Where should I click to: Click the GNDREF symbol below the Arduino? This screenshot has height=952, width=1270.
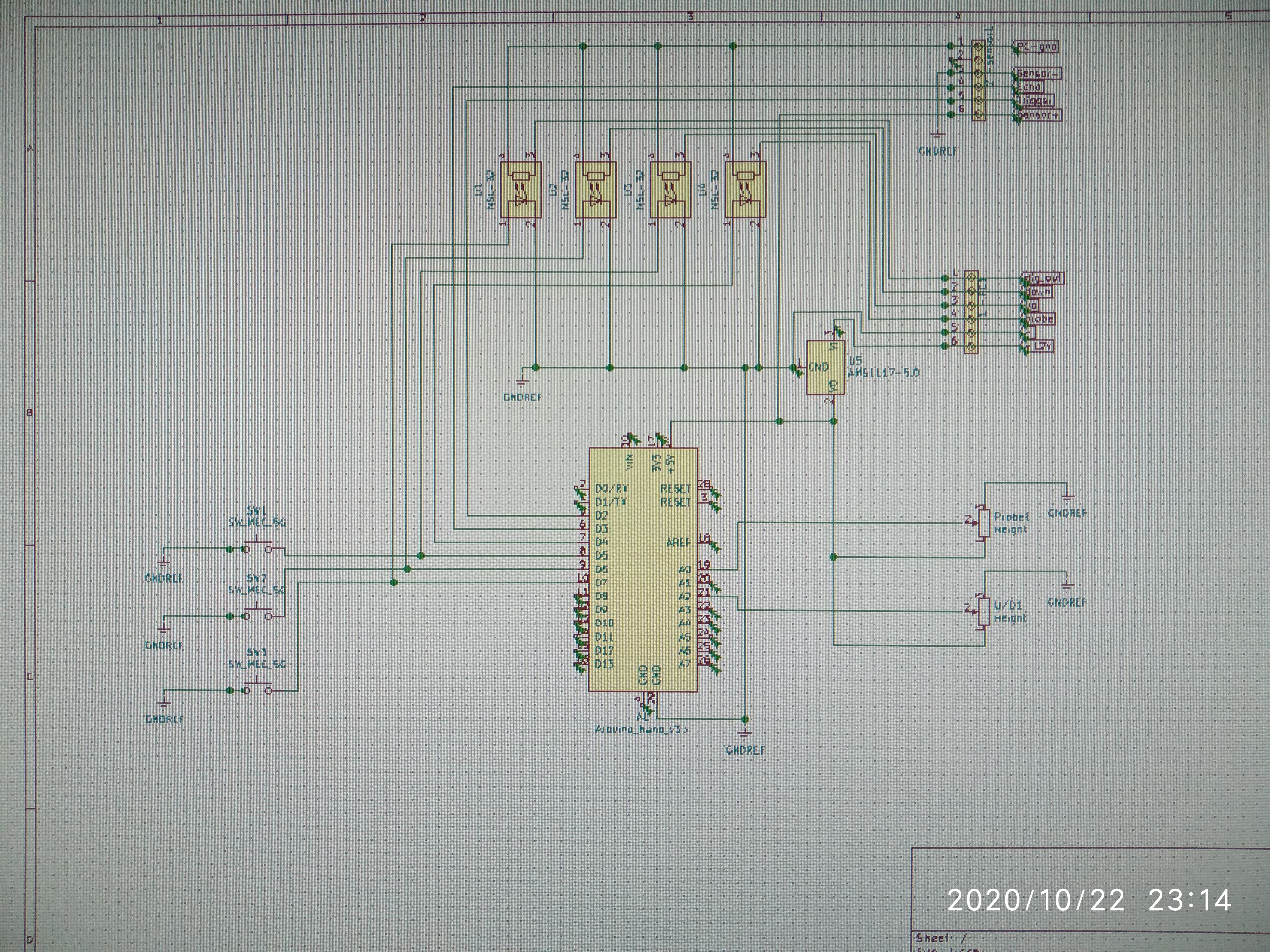pos(745,733)
